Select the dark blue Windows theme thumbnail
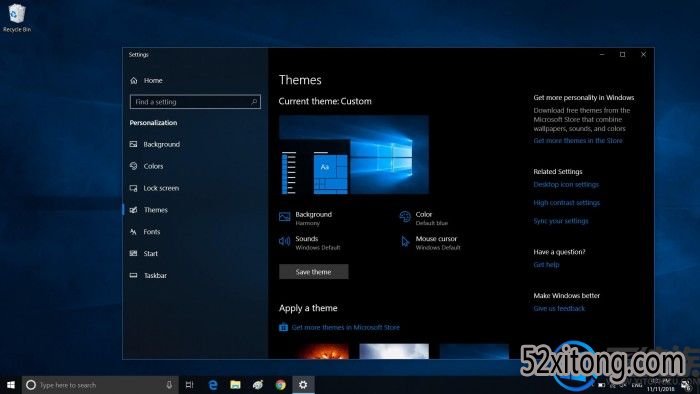The height and width of the screenshot is (394, 700). (474, 351)
